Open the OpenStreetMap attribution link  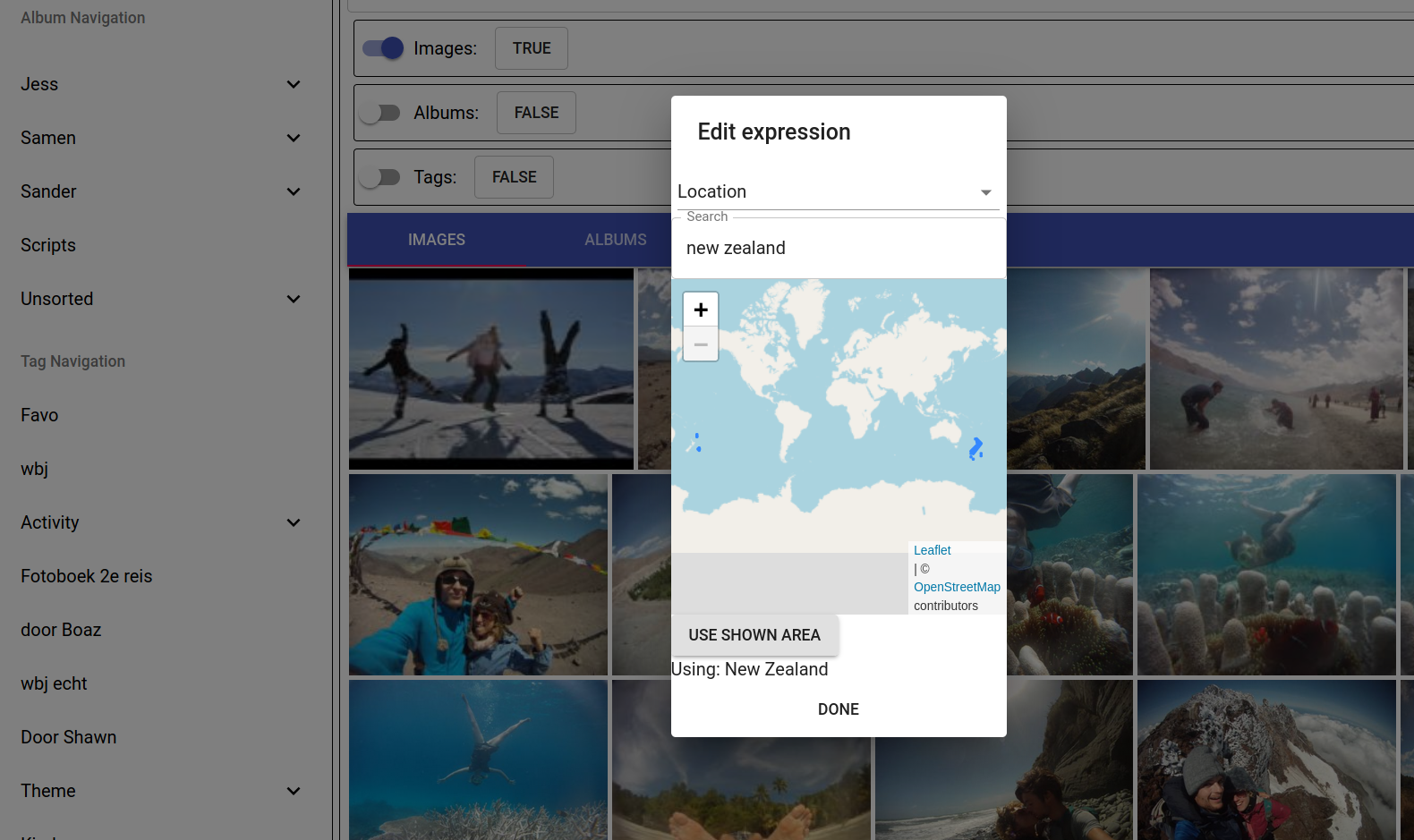(957, 587)
